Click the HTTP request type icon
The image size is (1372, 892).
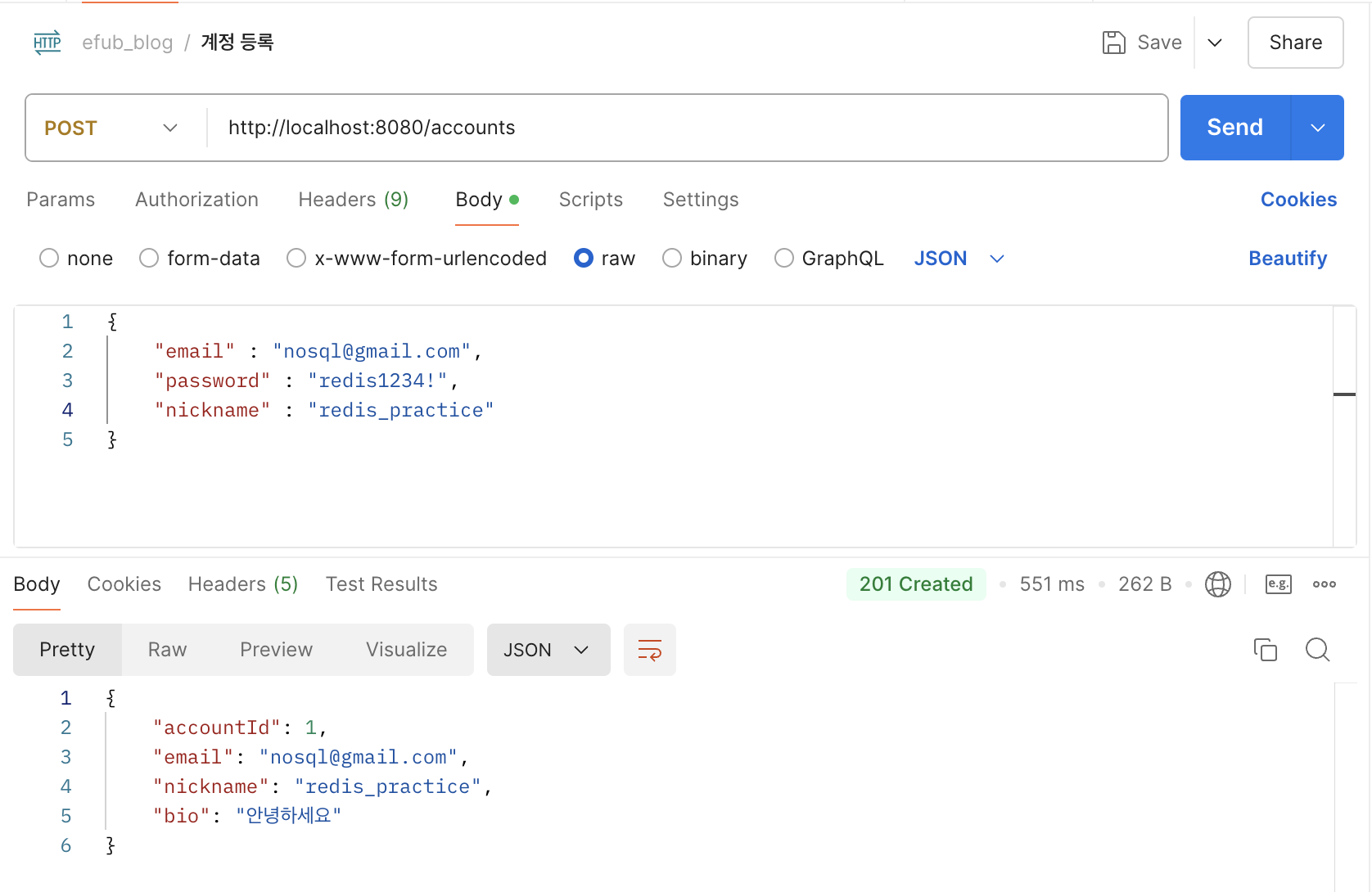(47, 43)
